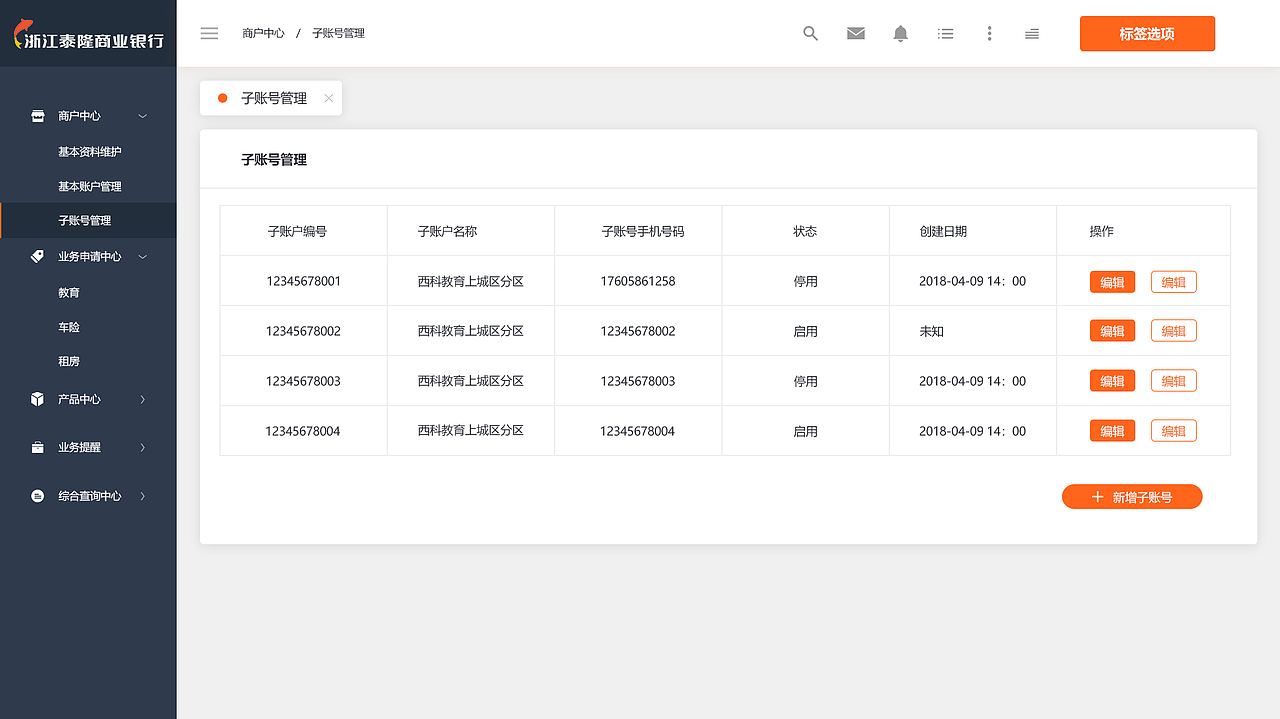Click the account number 12345678001

pos(303,281)
